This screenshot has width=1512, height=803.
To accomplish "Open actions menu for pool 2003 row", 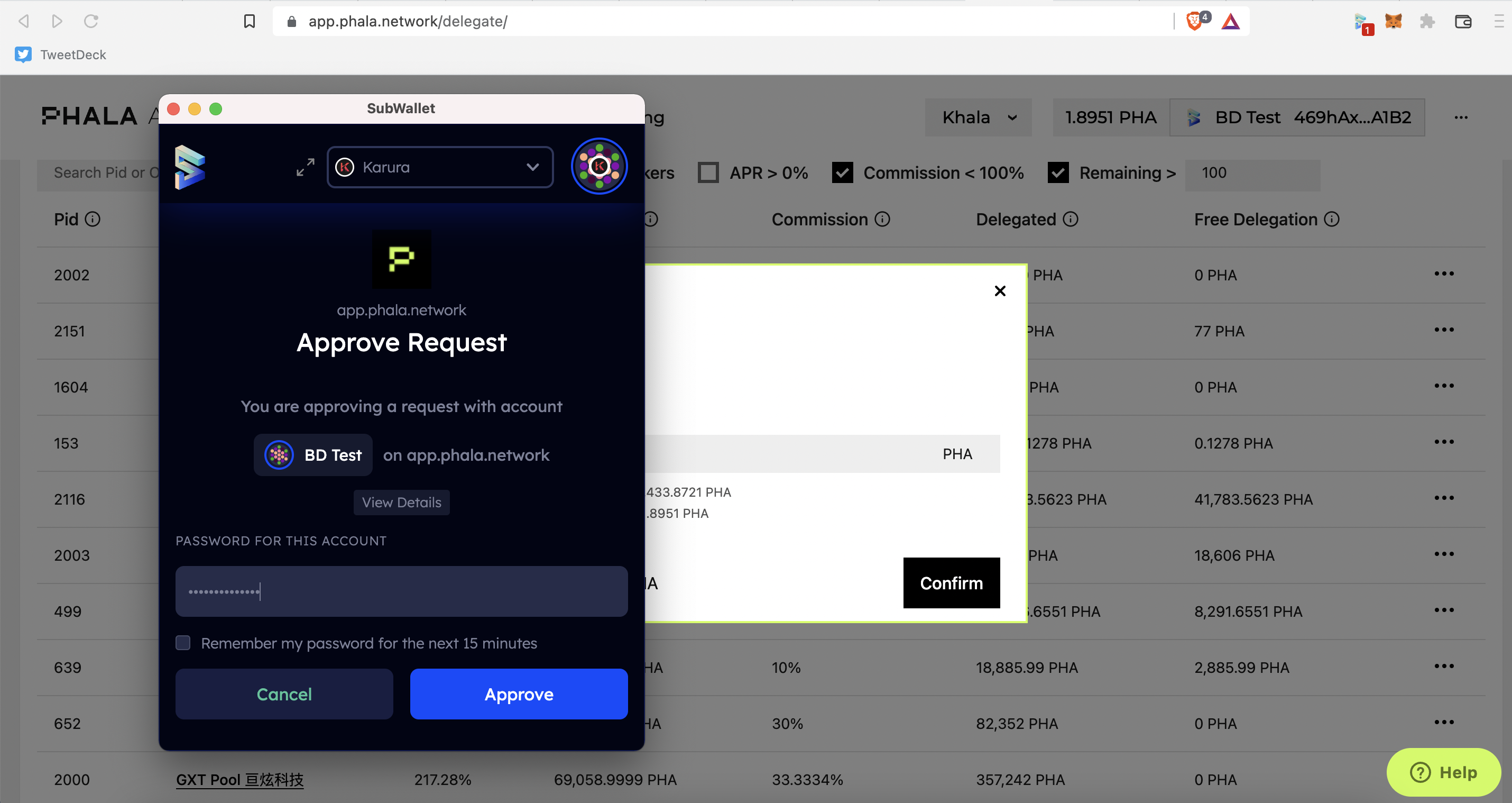I will click(x=1444, y=554).
